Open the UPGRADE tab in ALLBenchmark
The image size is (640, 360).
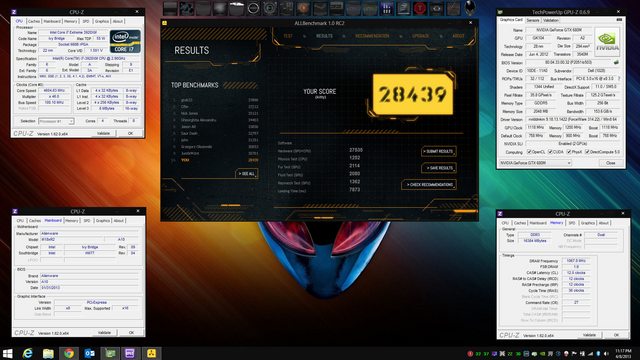click(420, 36)
